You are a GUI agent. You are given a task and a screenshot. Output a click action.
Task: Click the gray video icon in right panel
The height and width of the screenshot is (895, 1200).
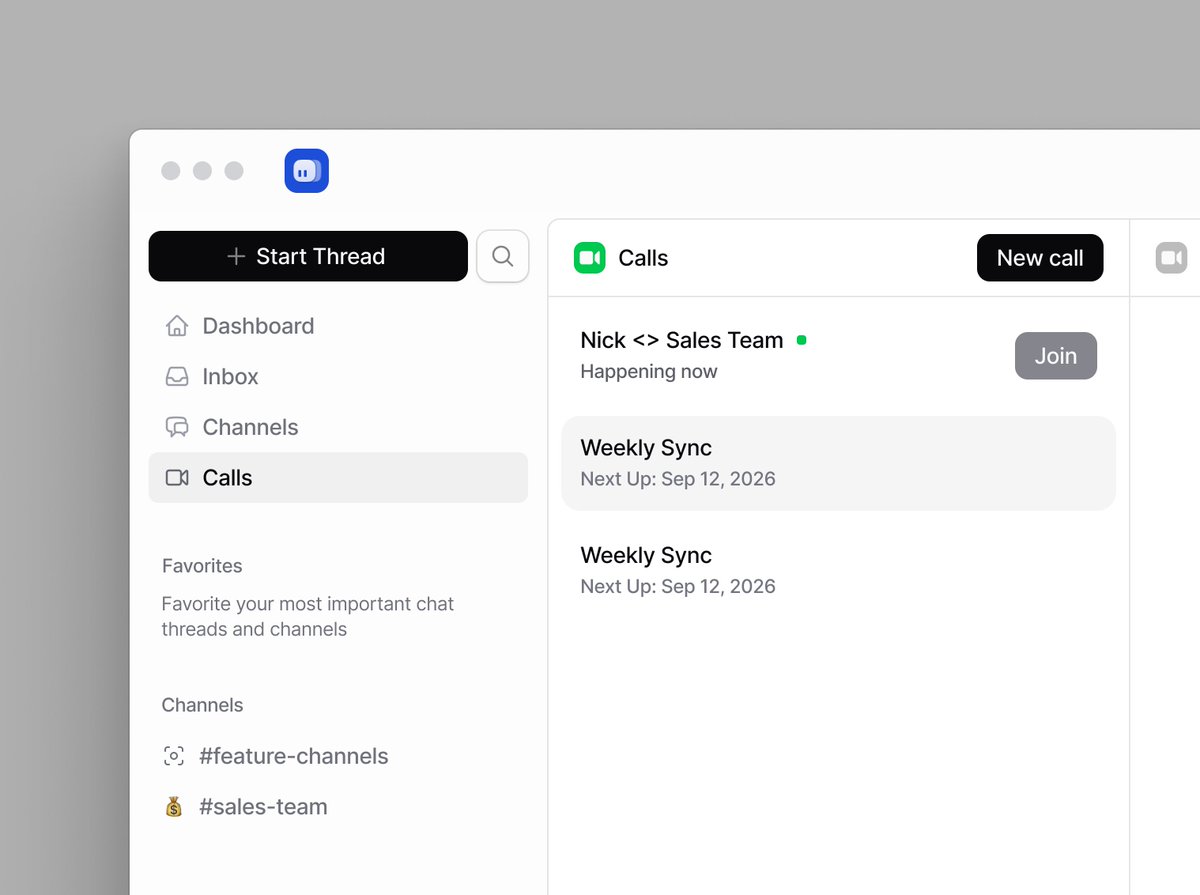pos(1171,258)
